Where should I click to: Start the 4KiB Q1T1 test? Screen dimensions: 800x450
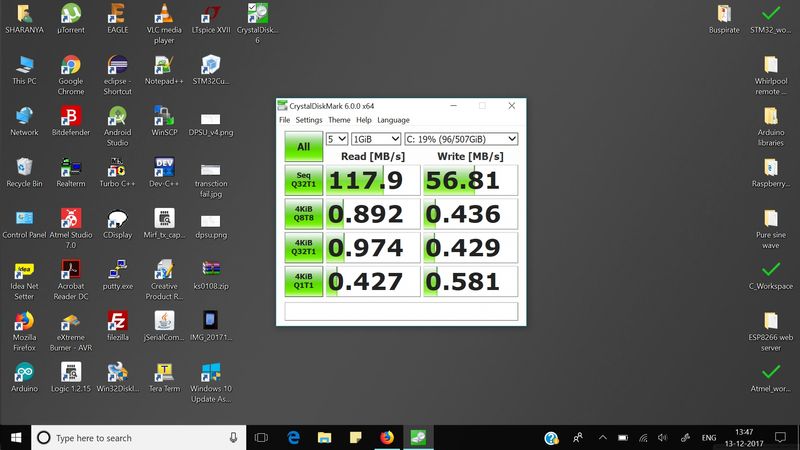pos(304,281)
